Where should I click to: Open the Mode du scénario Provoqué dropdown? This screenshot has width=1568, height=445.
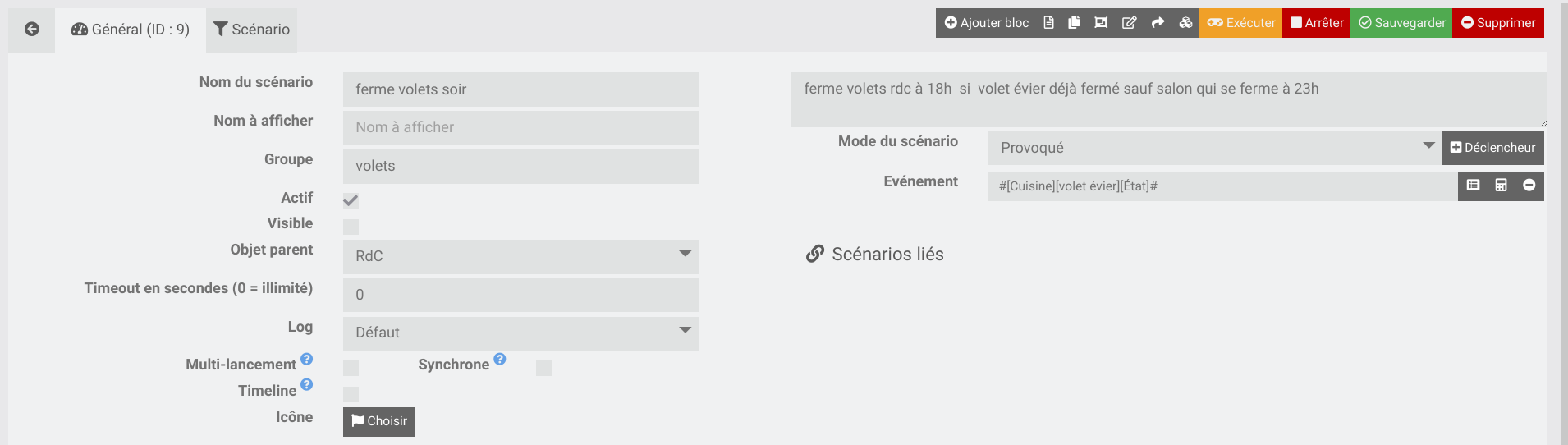[x=1215, y=148]
